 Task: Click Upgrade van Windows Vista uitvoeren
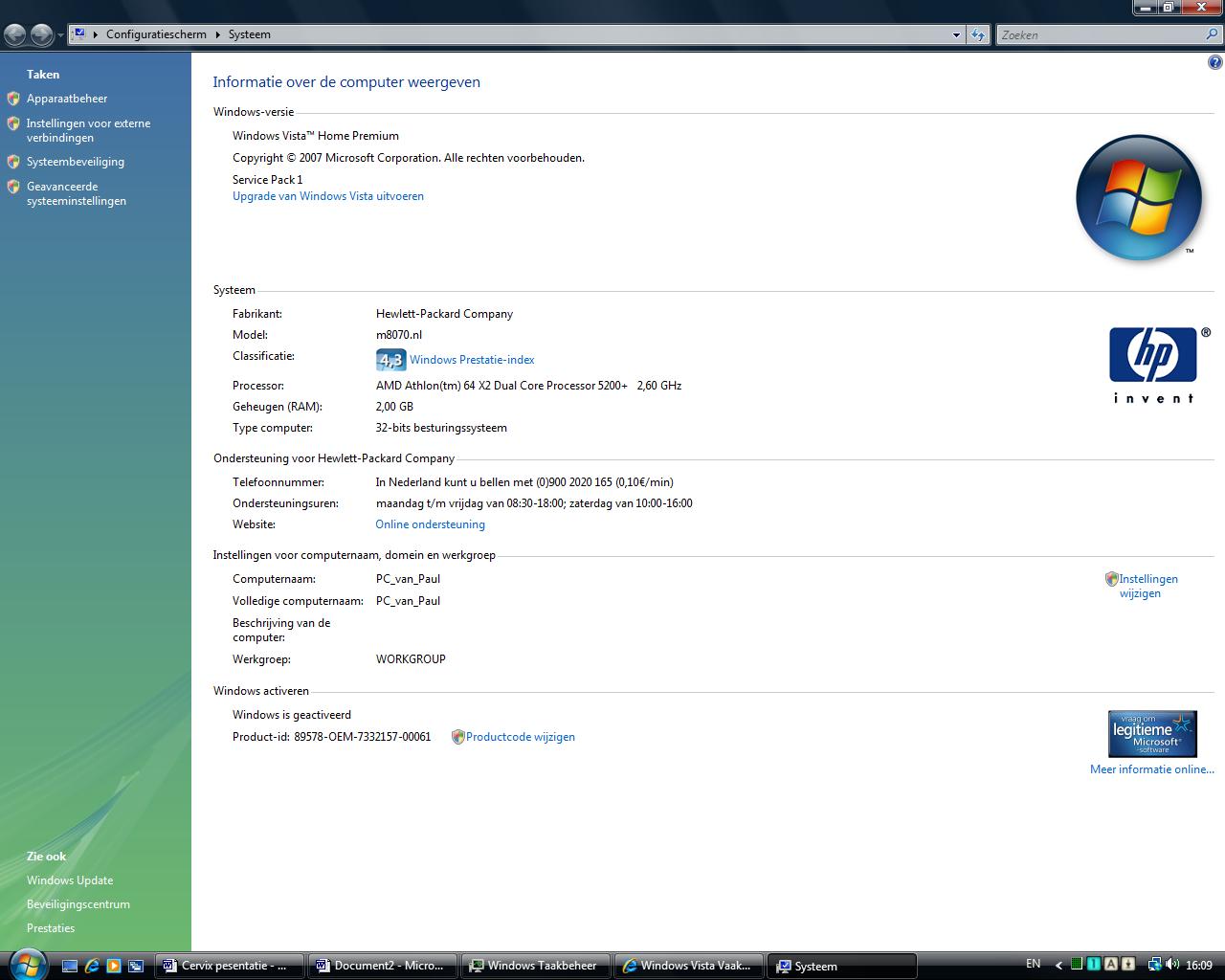tap(328, 196)
